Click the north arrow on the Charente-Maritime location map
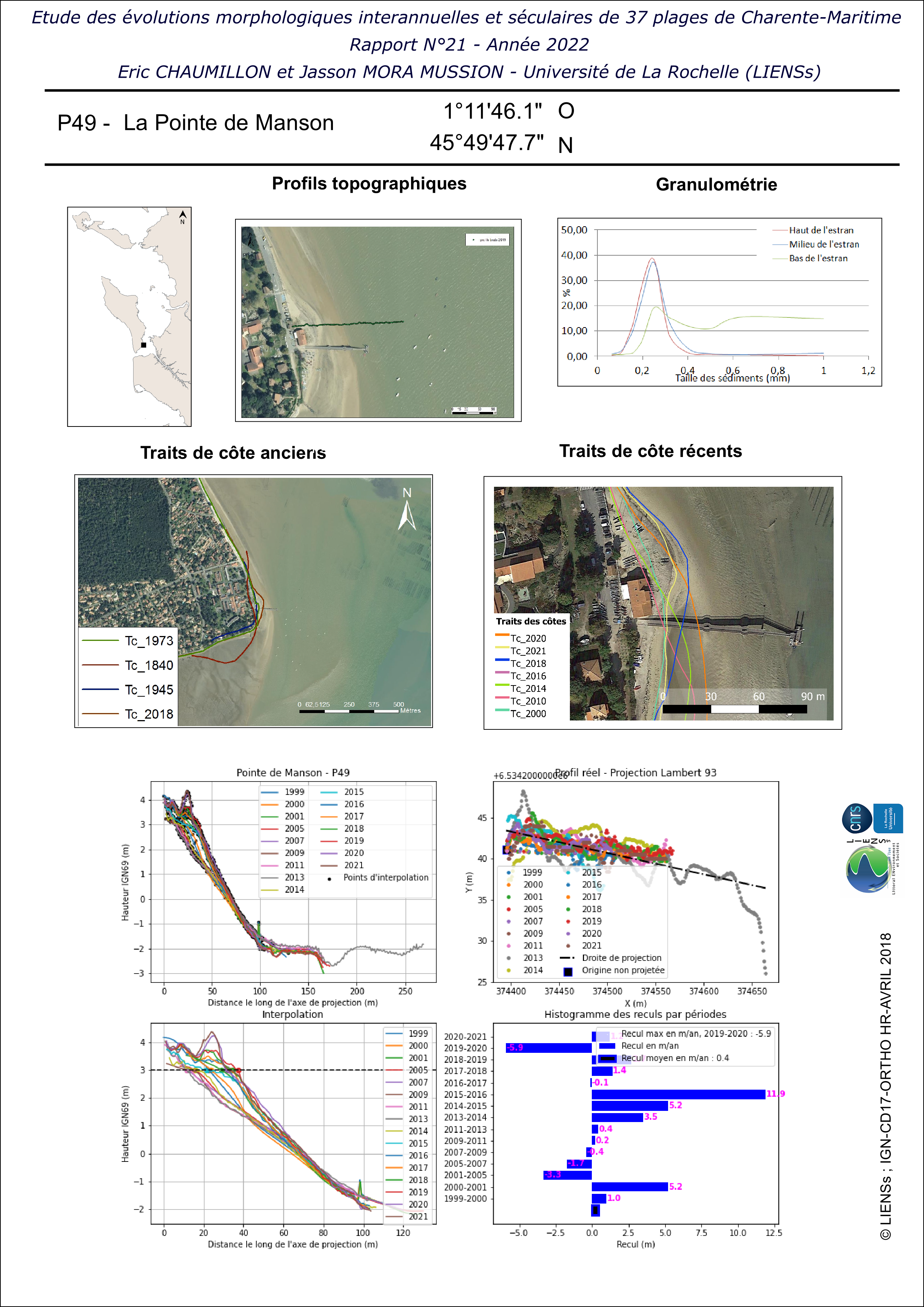Screen dimensions: 924x1307 183,217
